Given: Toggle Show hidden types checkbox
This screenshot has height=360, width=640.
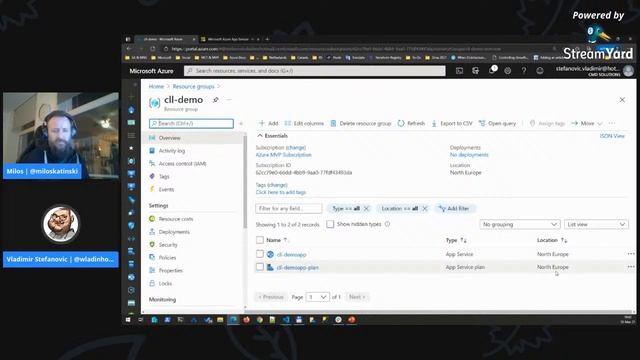Looking at the screenshot, I should tap(330, 224).
